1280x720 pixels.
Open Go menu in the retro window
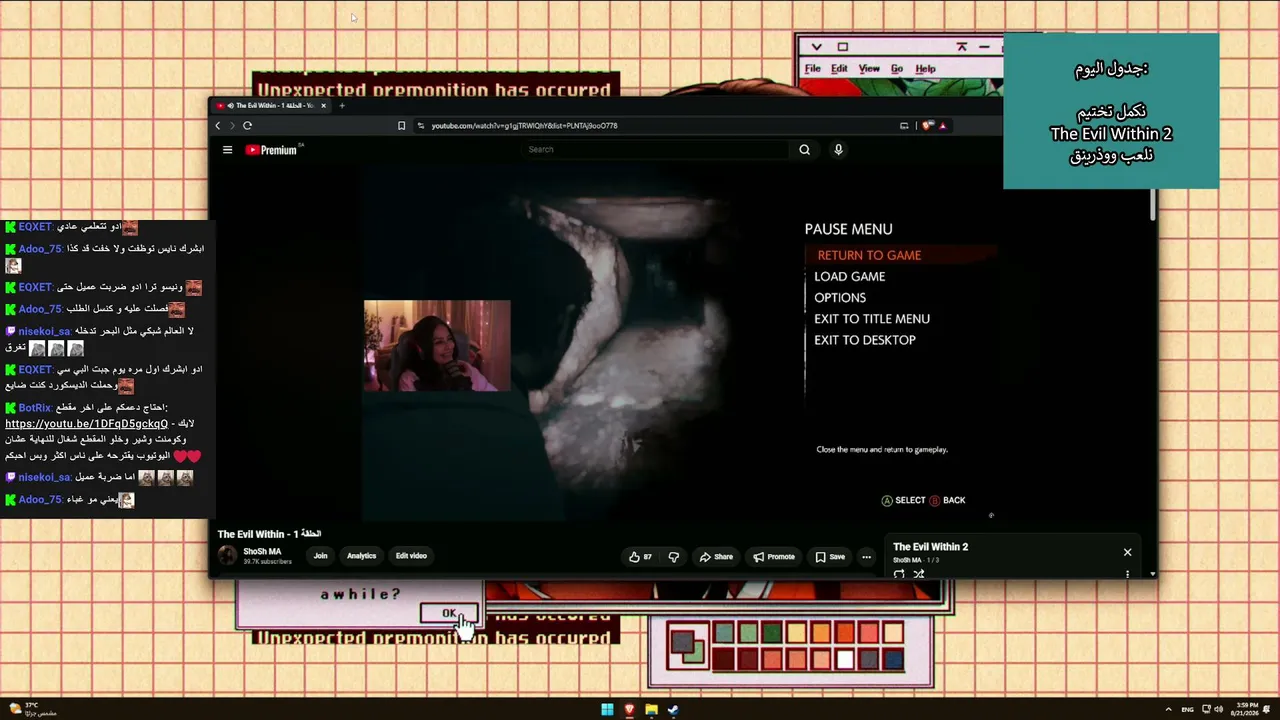point(897,69)
